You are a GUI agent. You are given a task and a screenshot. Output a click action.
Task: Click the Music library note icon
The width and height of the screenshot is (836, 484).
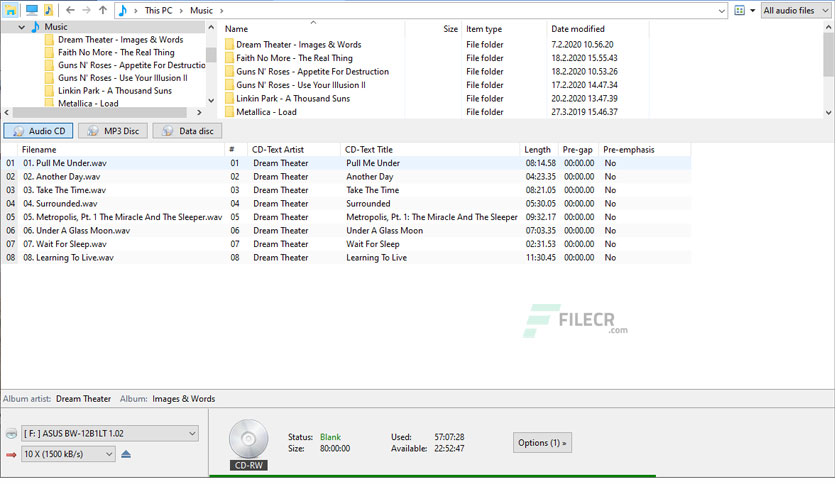coord(48,10)
